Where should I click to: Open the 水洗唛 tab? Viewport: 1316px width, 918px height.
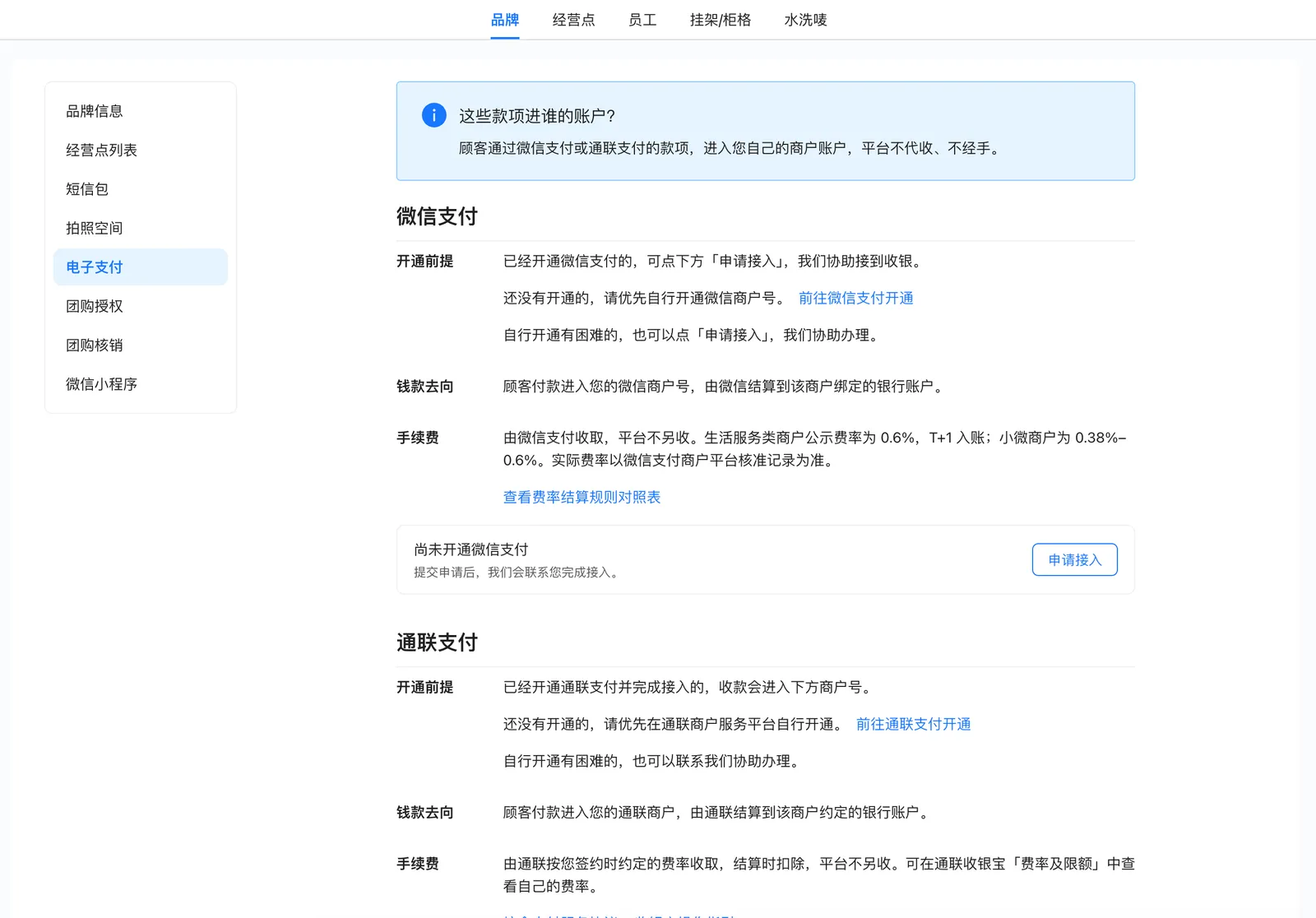pyautogui.click(x=806, y=20)
